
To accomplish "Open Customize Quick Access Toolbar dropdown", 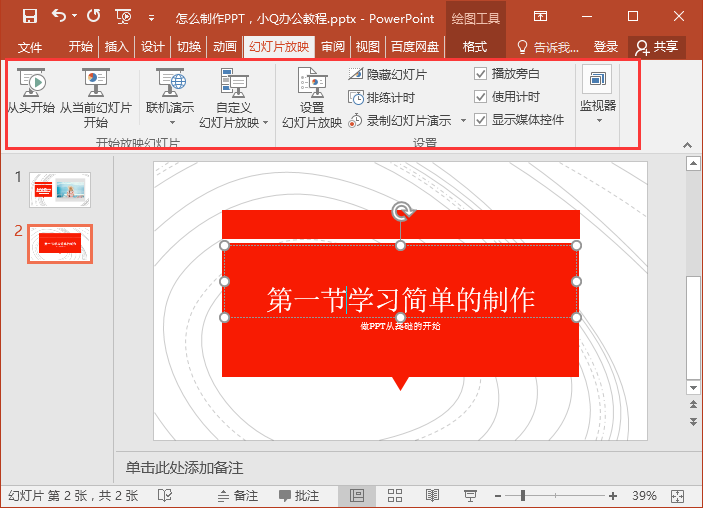I will [x=152, y=18].
